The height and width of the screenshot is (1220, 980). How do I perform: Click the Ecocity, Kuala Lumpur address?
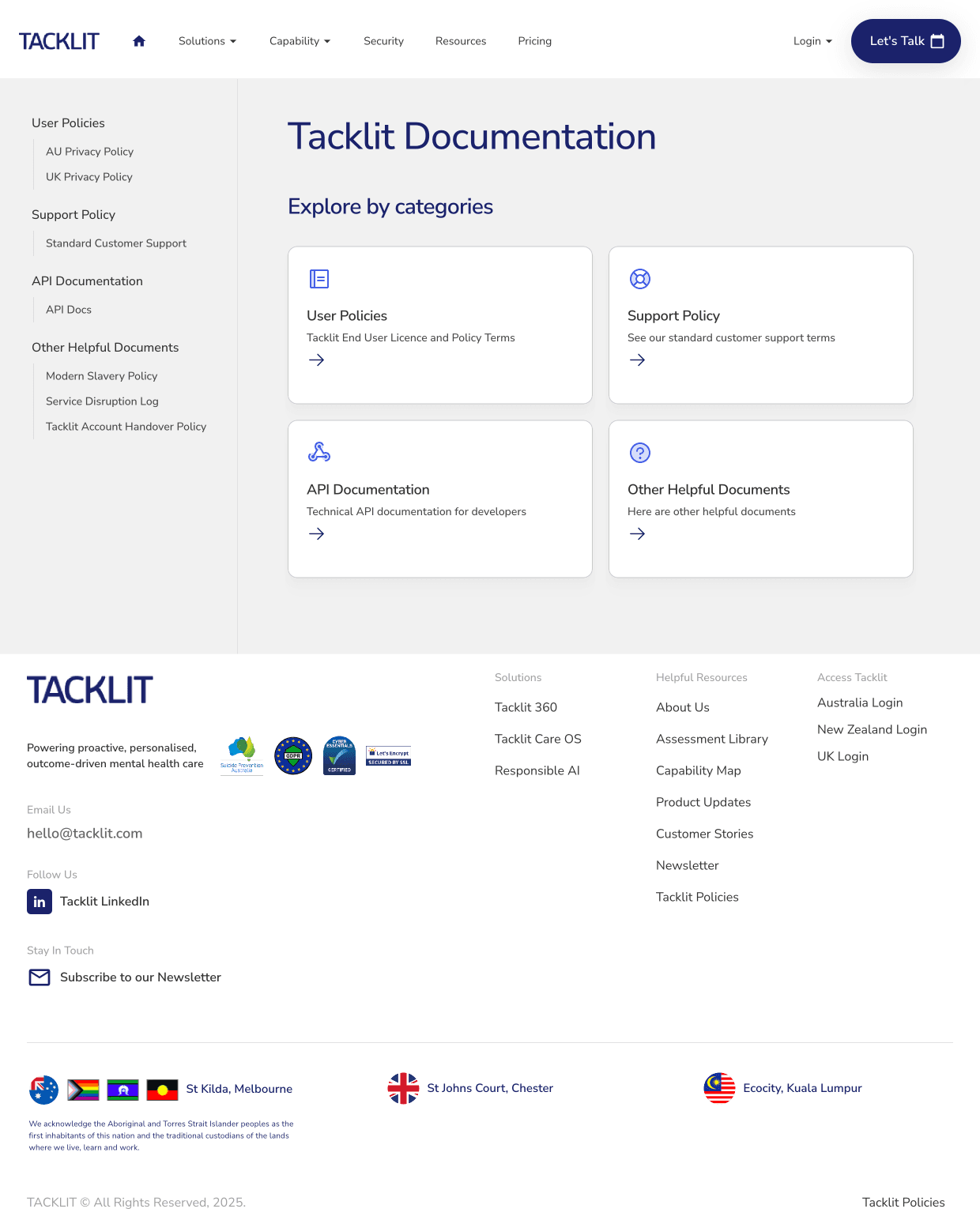click(802, 1088)
